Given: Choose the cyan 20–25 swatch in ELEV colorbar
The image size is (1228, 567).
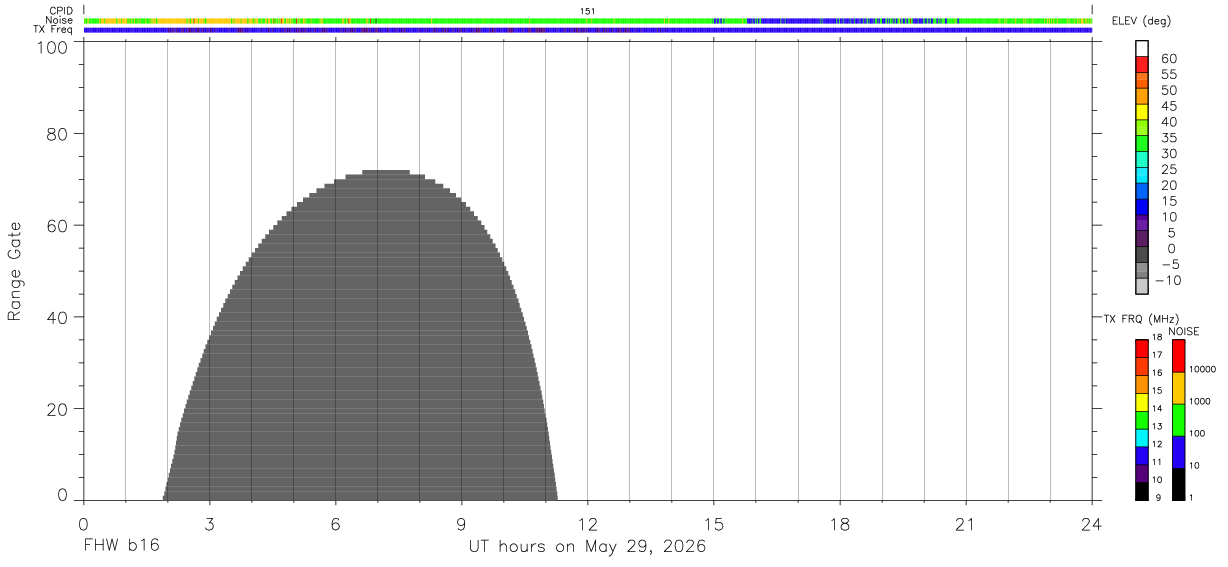Looking at the screenshot, I should pyautogui.click(x=1142, y=175).
